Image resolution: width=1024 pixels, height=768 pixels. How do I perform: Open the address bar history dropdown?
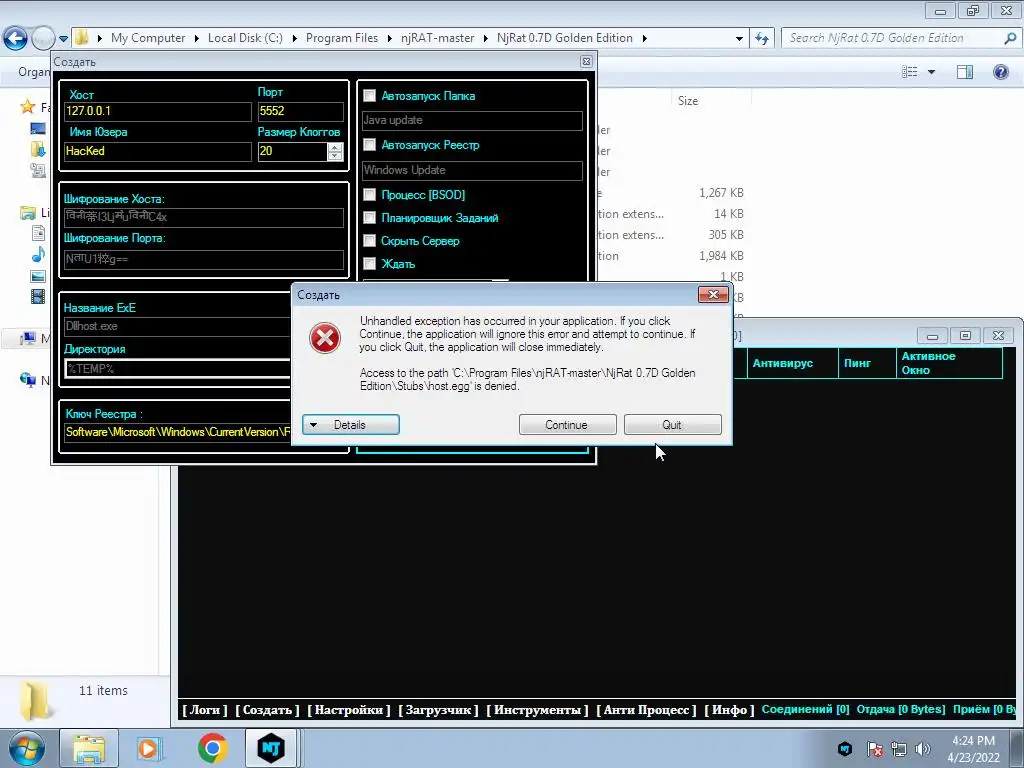tap(739, 39)
